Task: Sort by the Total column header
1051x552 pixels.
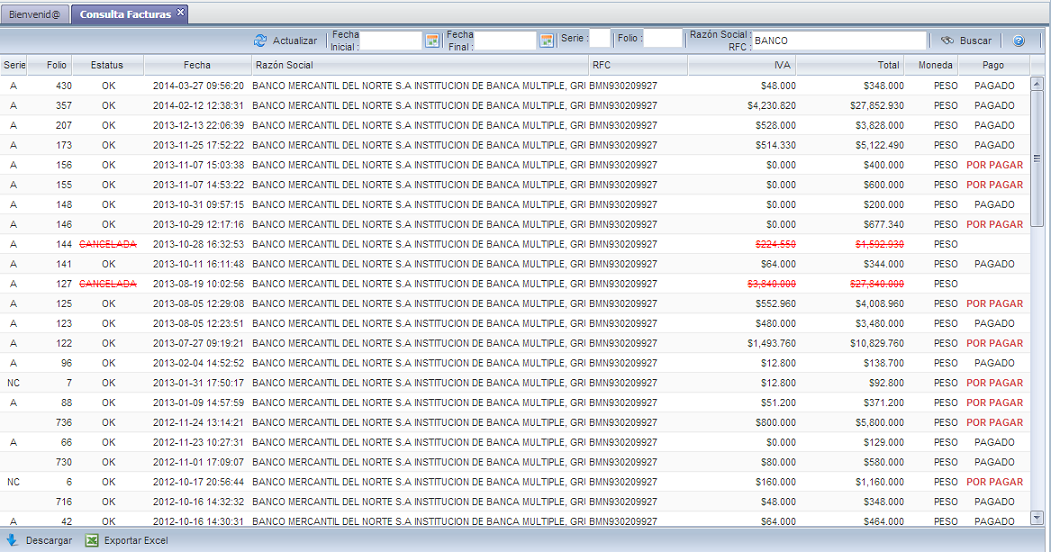Action: click(850, 65)
